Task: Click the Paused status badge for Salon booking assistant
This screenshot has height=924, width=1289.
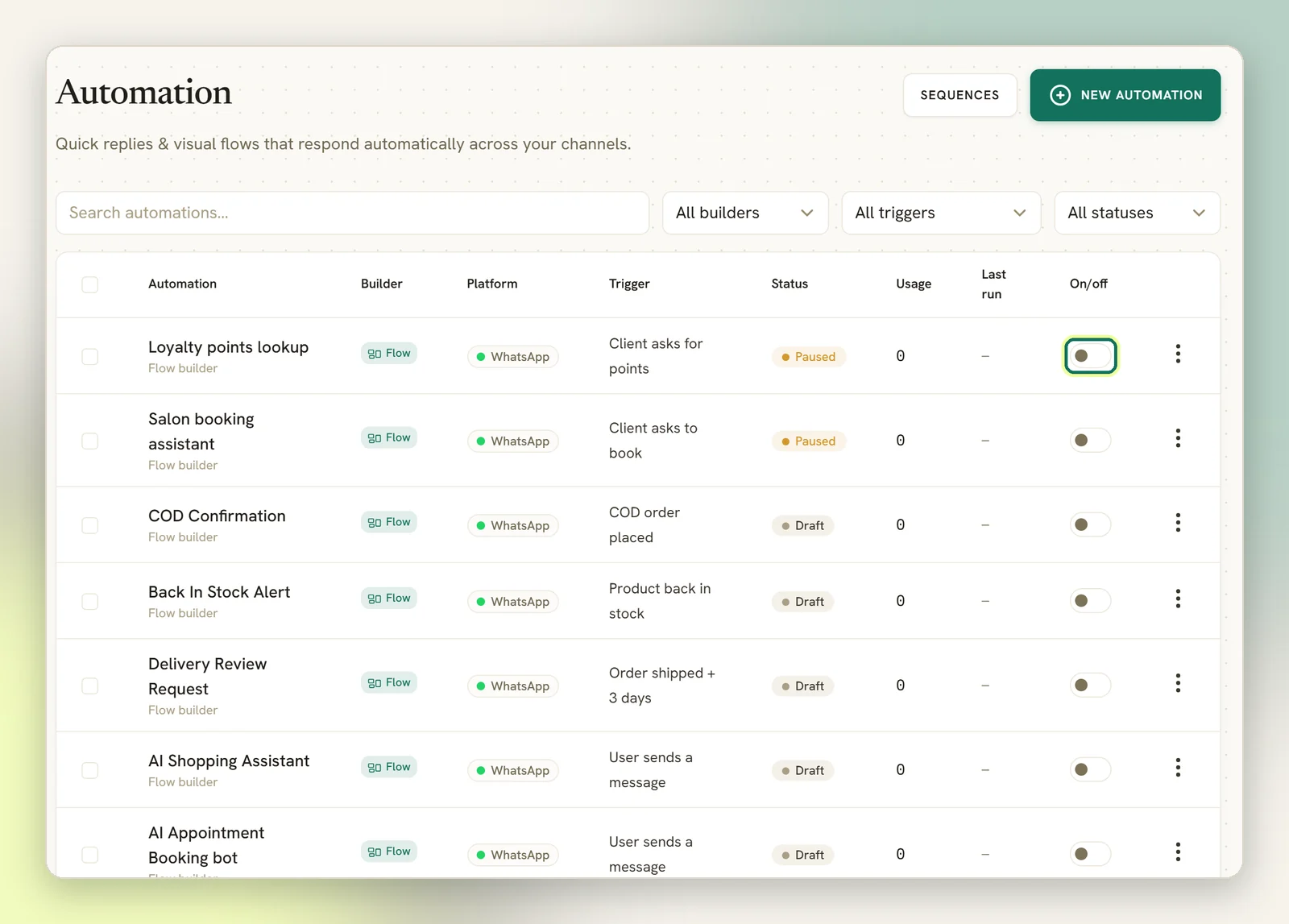Action: coord(808,441)
